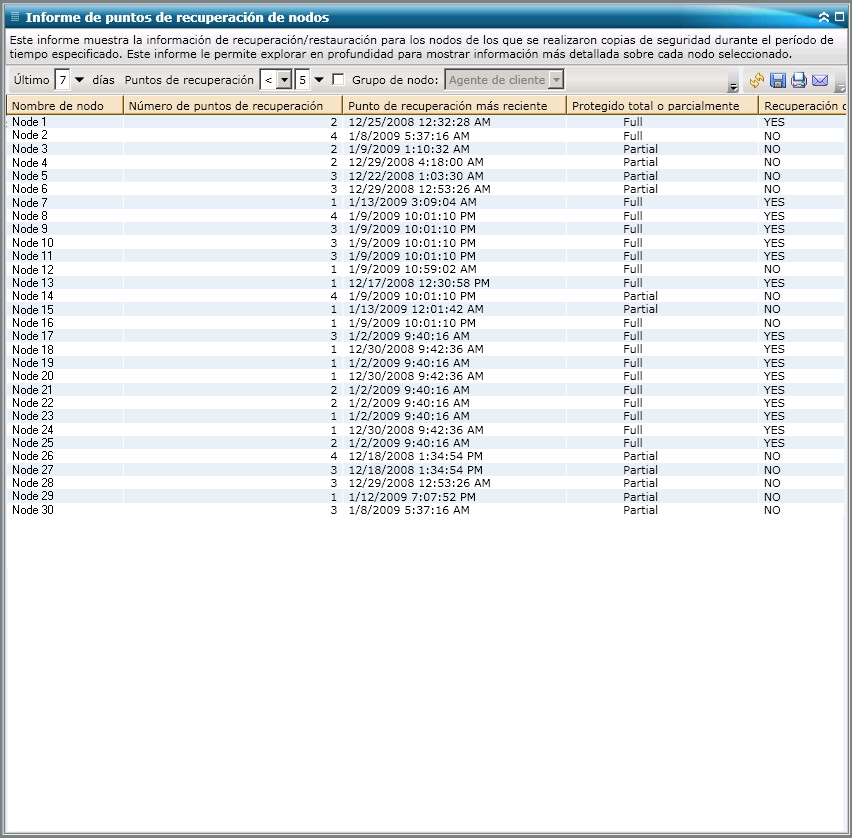Select Node 10 row

[426, 242]
